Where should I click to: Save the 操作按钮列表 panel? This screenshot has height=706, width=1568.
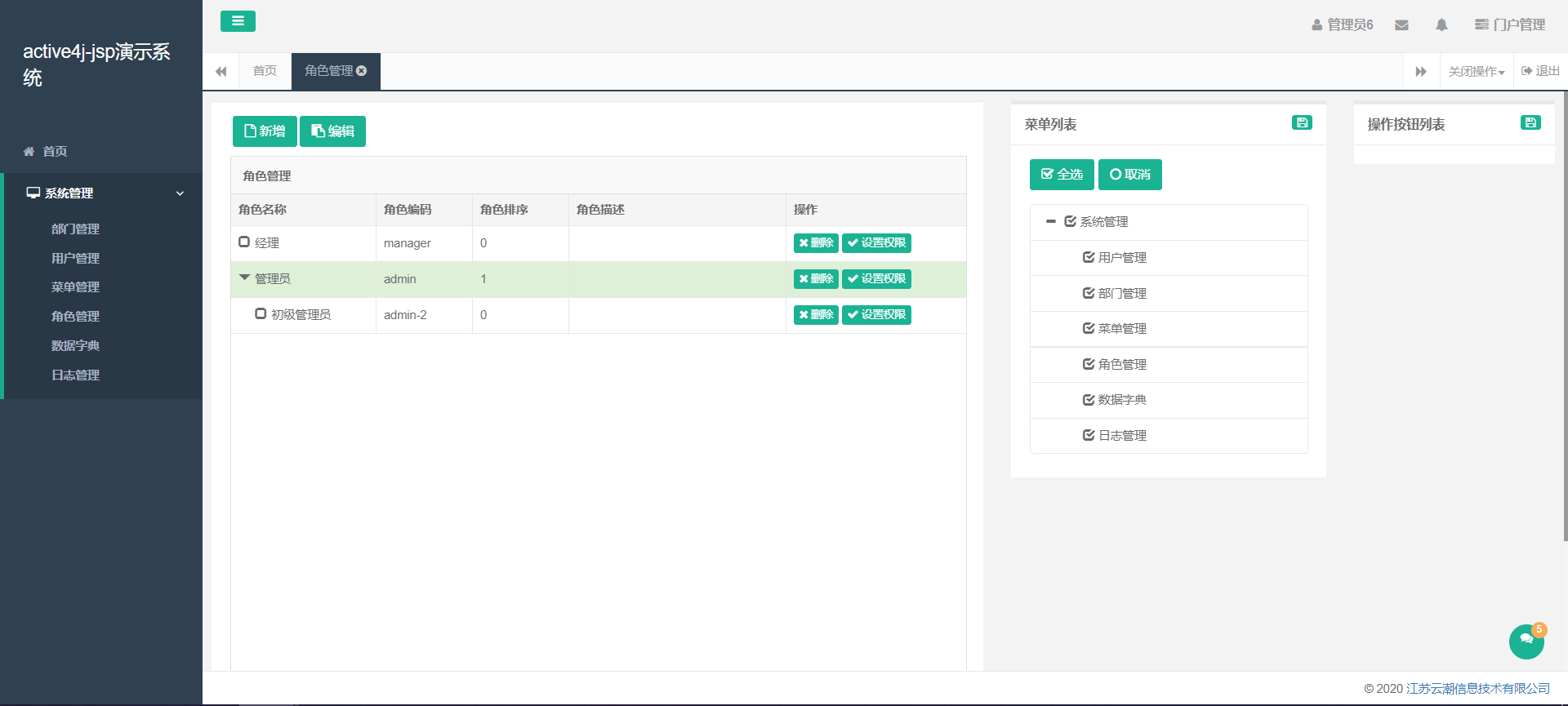1530,122
